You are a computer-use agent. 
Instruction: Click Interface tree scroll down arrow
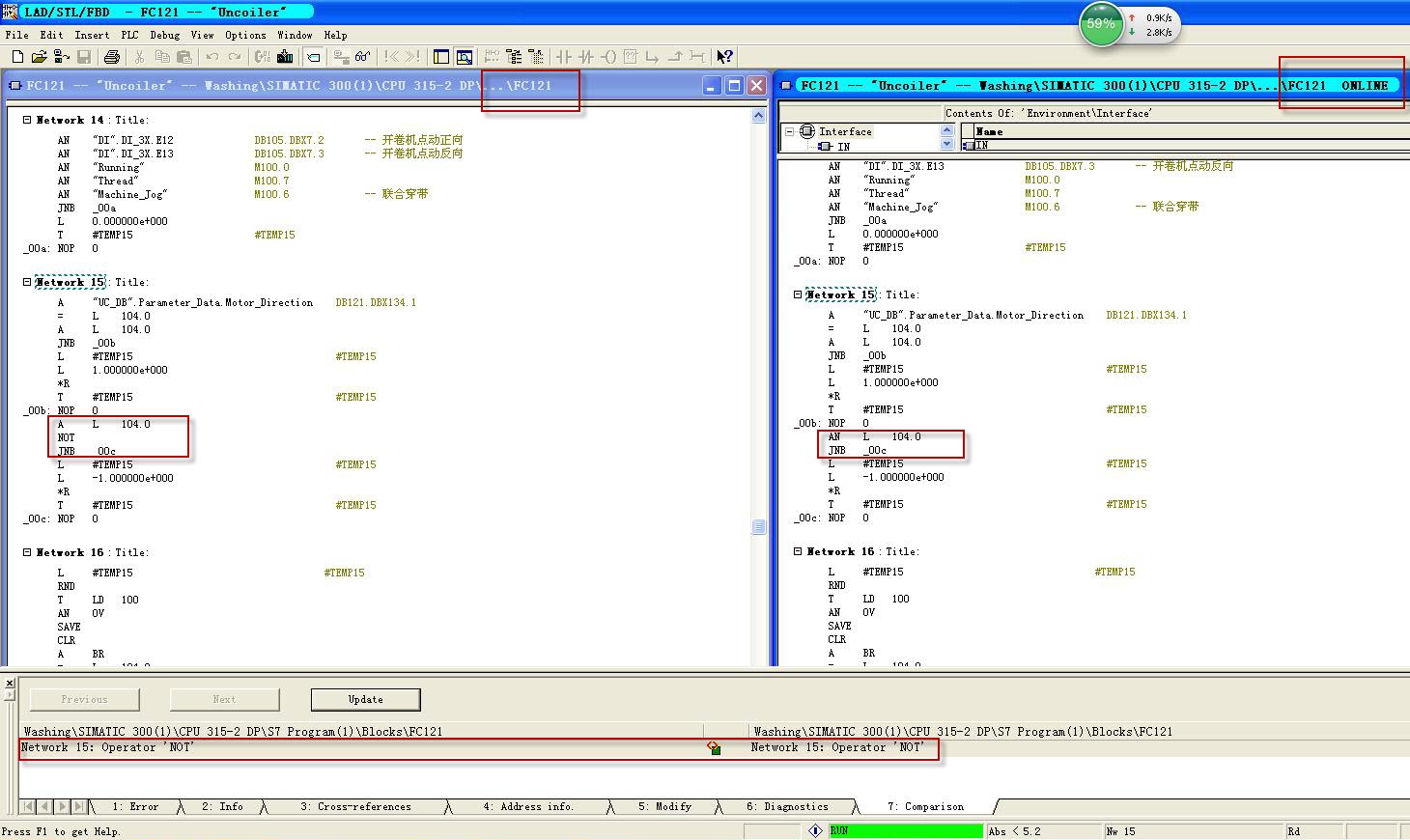[947, 144]
